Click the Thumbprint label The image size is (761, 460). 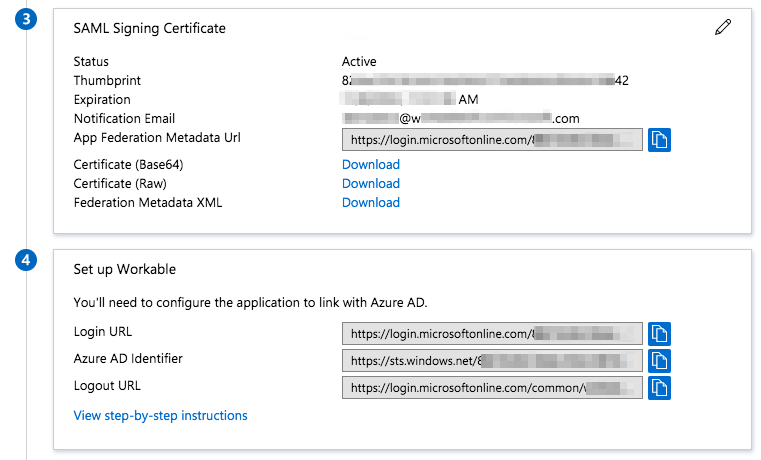coord(107,81)
